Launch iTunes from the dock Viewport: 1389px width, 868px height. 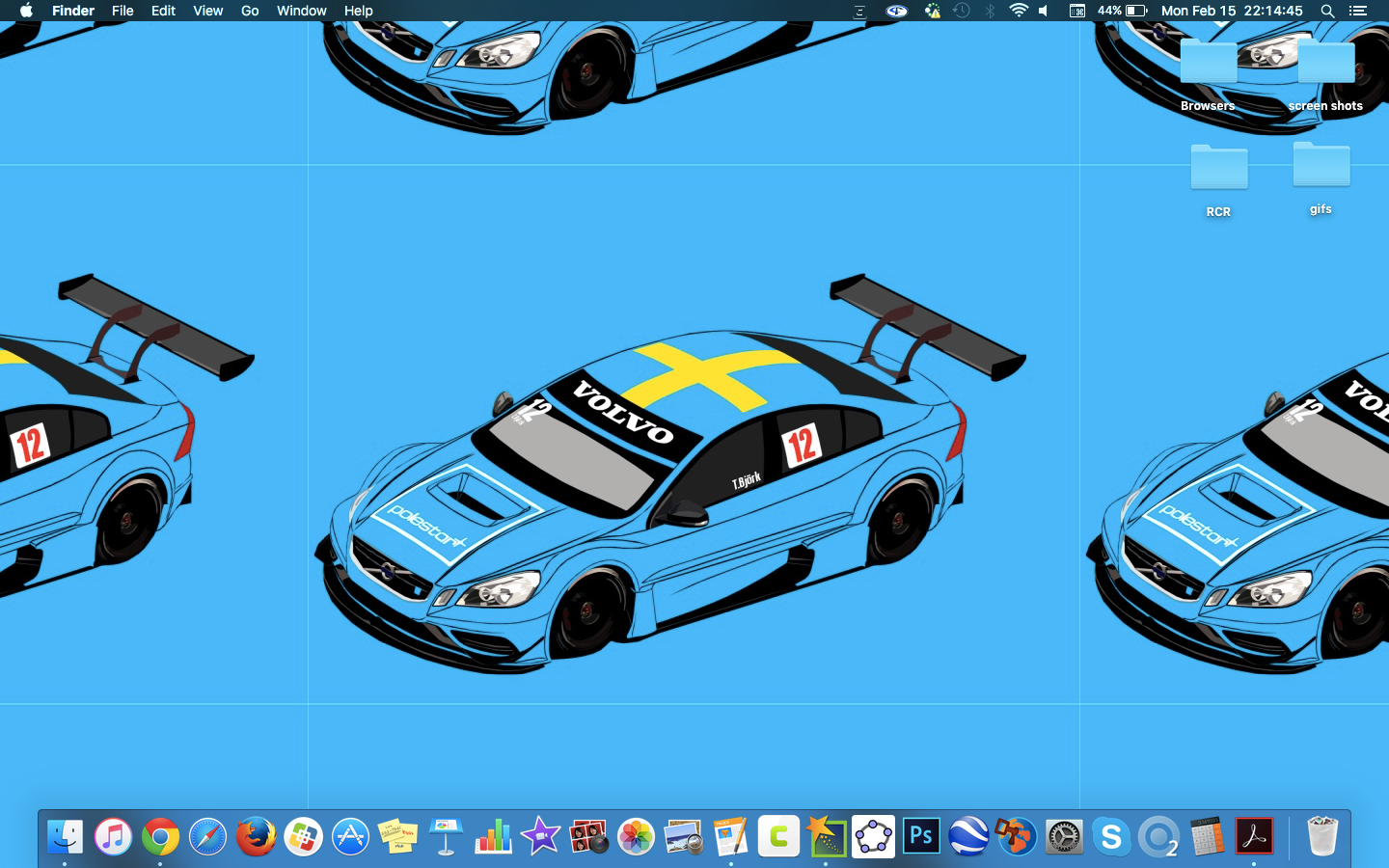(113, 836)
